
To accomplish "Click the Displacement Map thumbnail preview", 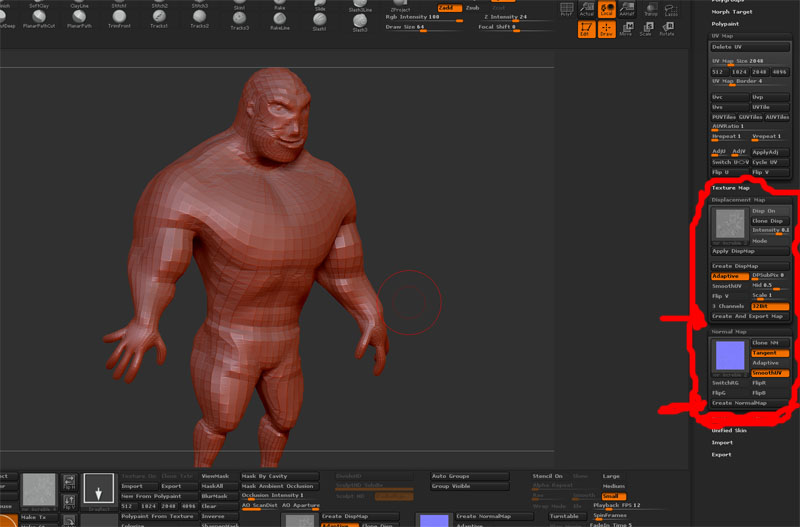I will click(x=729, y=226).
